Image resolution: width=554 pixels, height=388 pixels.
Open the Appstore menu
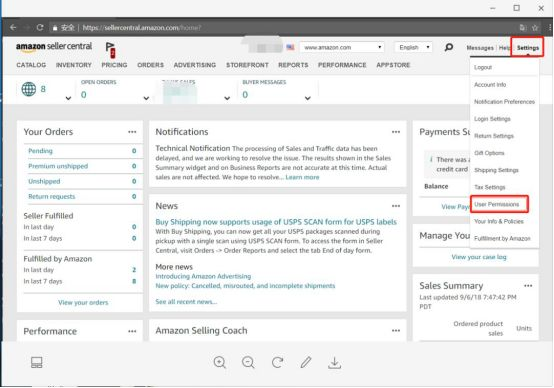393,65
